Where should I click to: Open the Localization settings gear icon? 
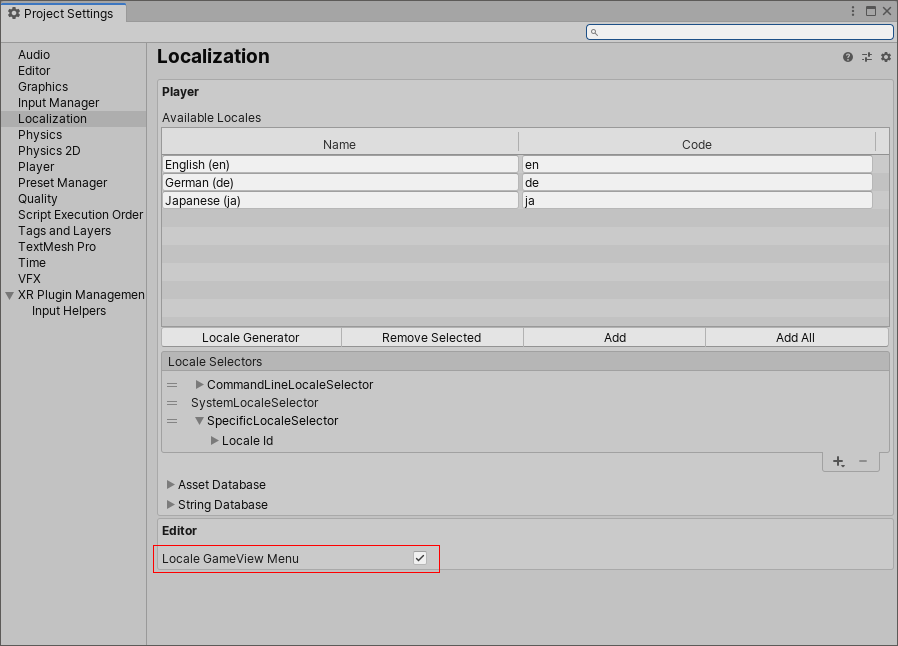pos(884,57)
